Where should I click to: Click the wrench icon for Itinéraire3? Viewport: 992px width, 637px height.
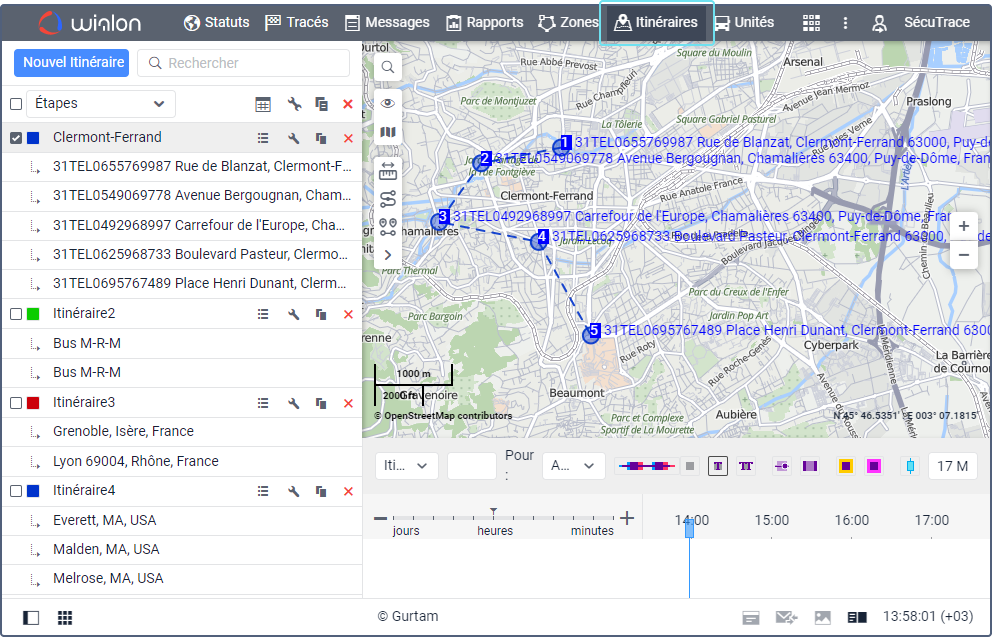click(294, 403)
